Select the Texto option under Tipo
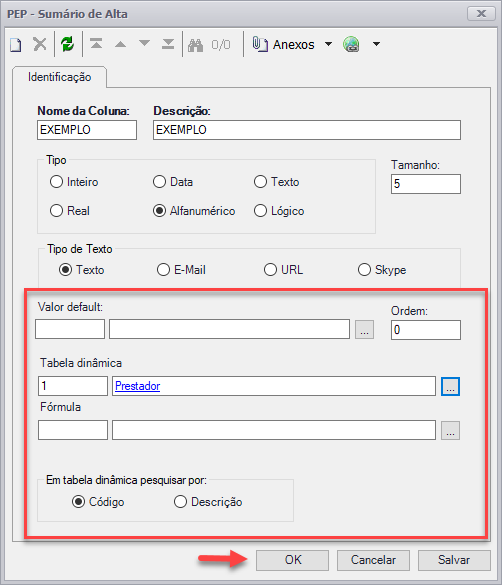This screenshot has height=585, width=502. click(260, 182)
